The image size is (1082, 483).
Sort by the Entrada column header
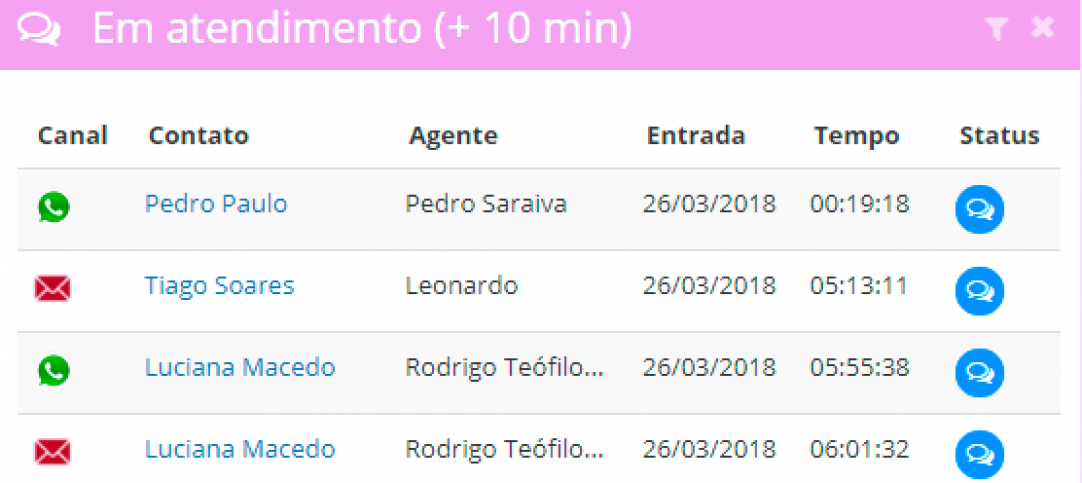pyautogui.click(x=696, y=136)
